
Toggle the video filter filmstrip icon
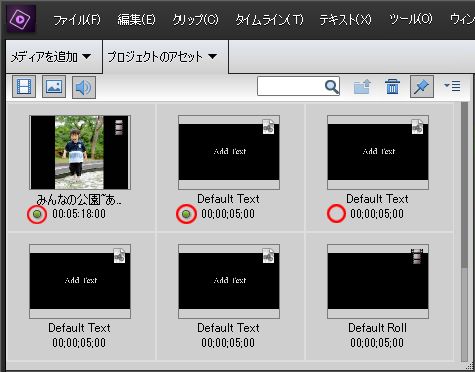24,87
